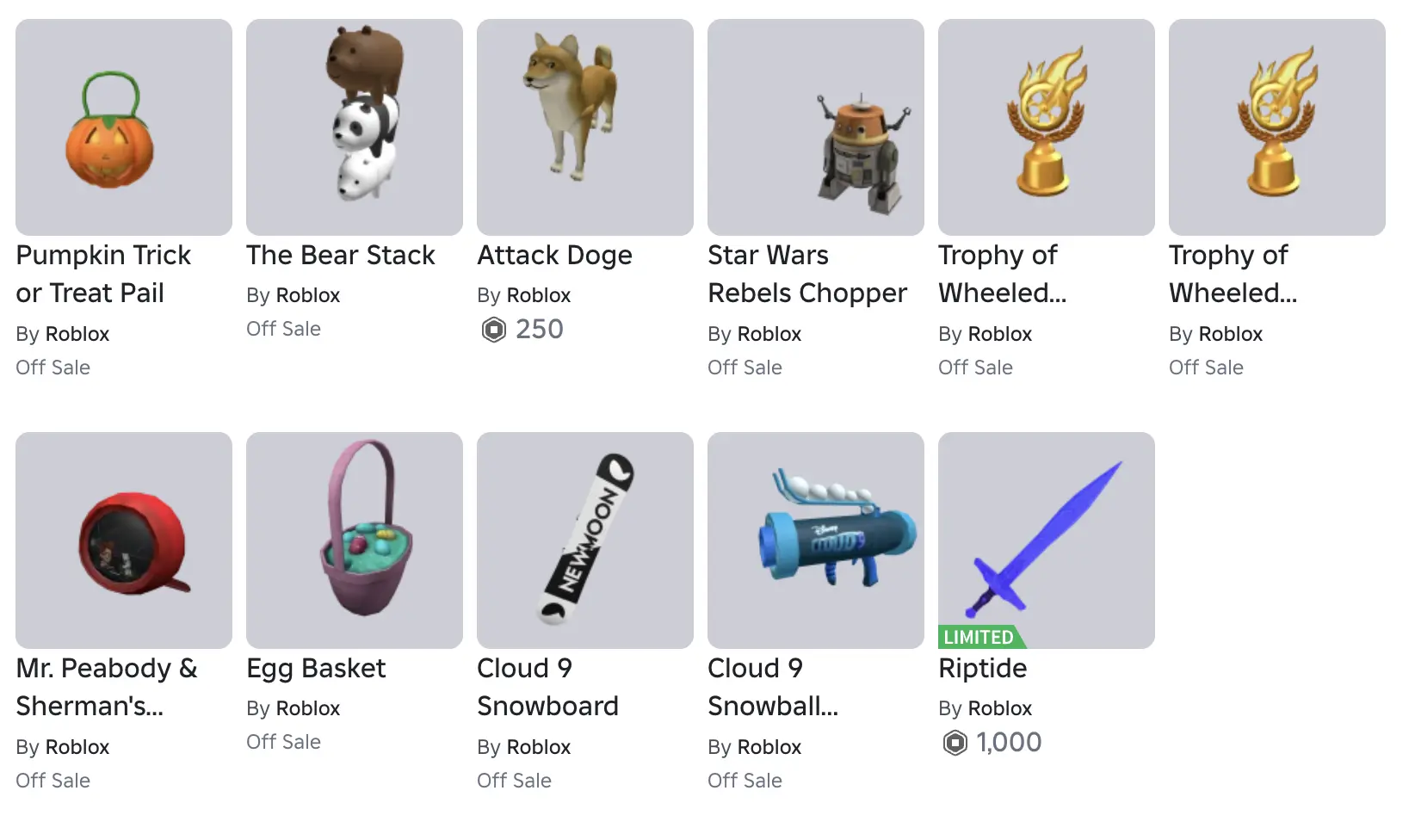View the Star Wars Rebels Chopper thumbnail
The width and height of the screenshot is (1415, 840).
(x=816, y=127)
